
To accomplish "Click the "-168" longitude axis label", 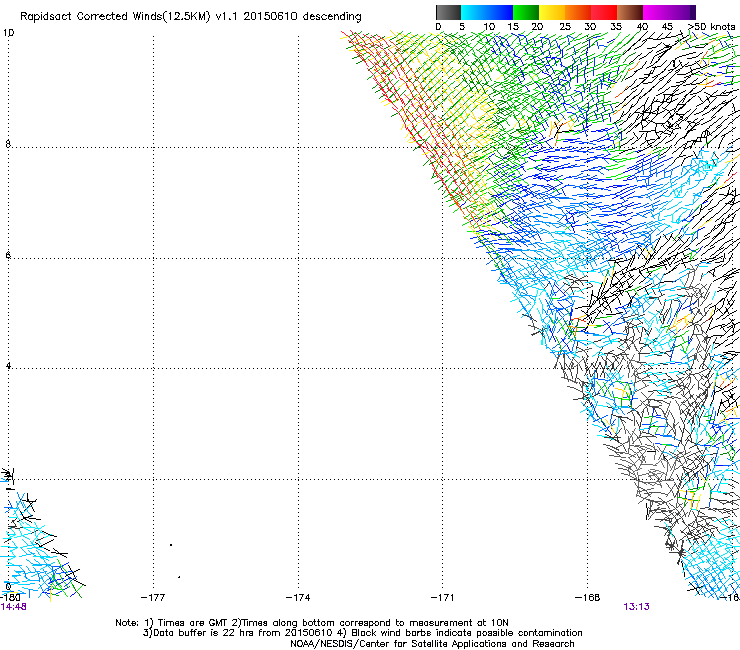I will (x=587, y=598).
